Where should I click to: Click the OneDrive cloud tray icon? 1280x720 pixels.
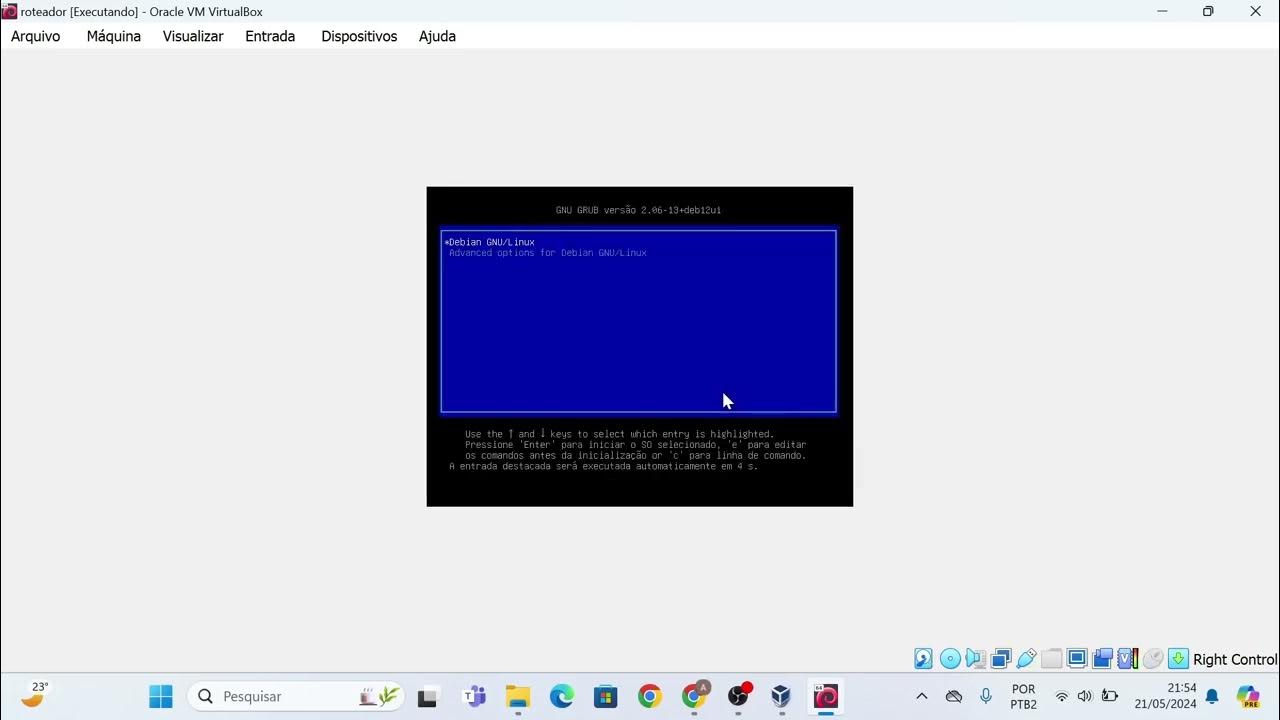coord(954,696)
